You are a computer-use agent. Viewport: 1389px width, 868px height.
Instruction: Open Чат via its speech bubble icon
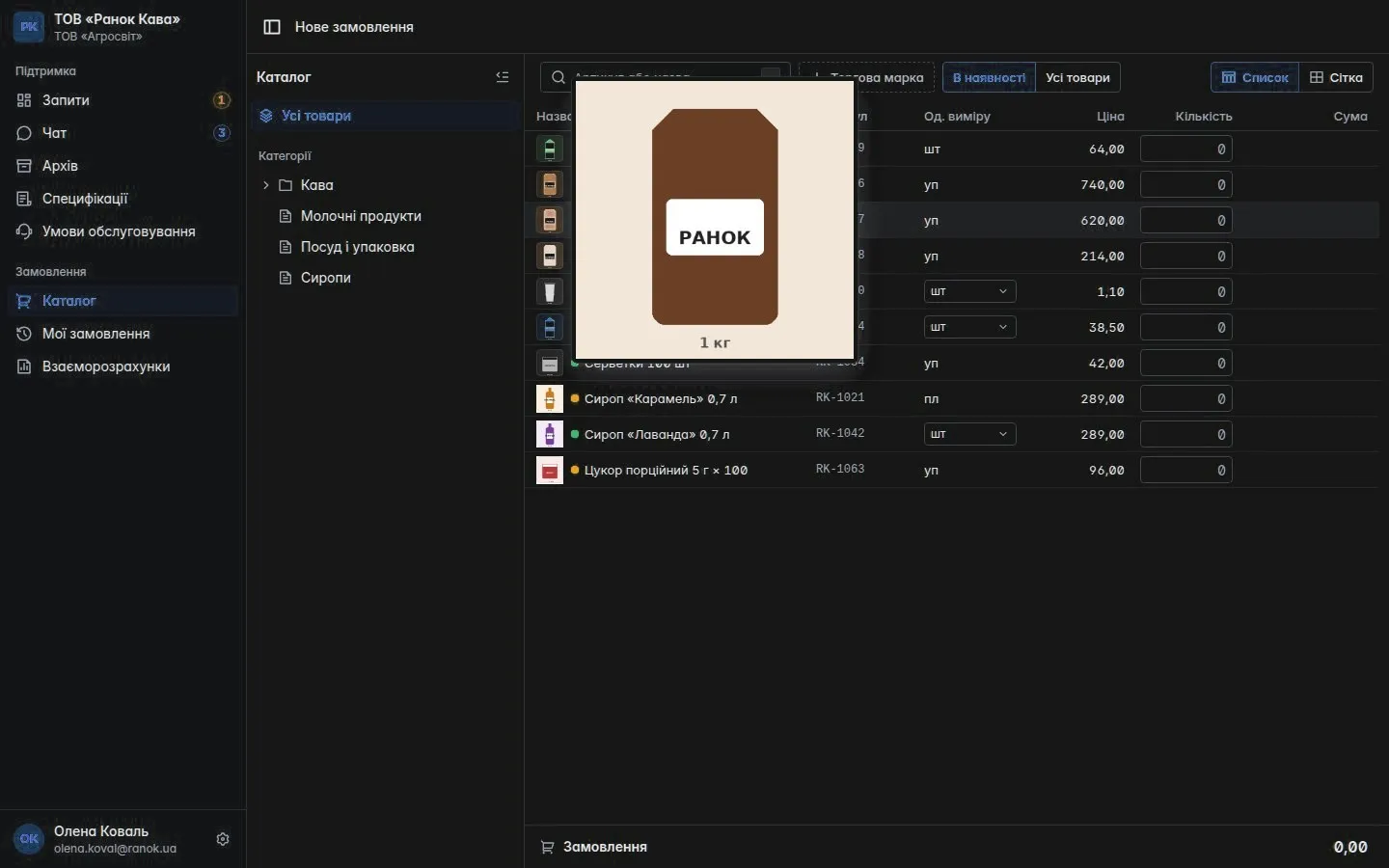click(x=24, y=133)
